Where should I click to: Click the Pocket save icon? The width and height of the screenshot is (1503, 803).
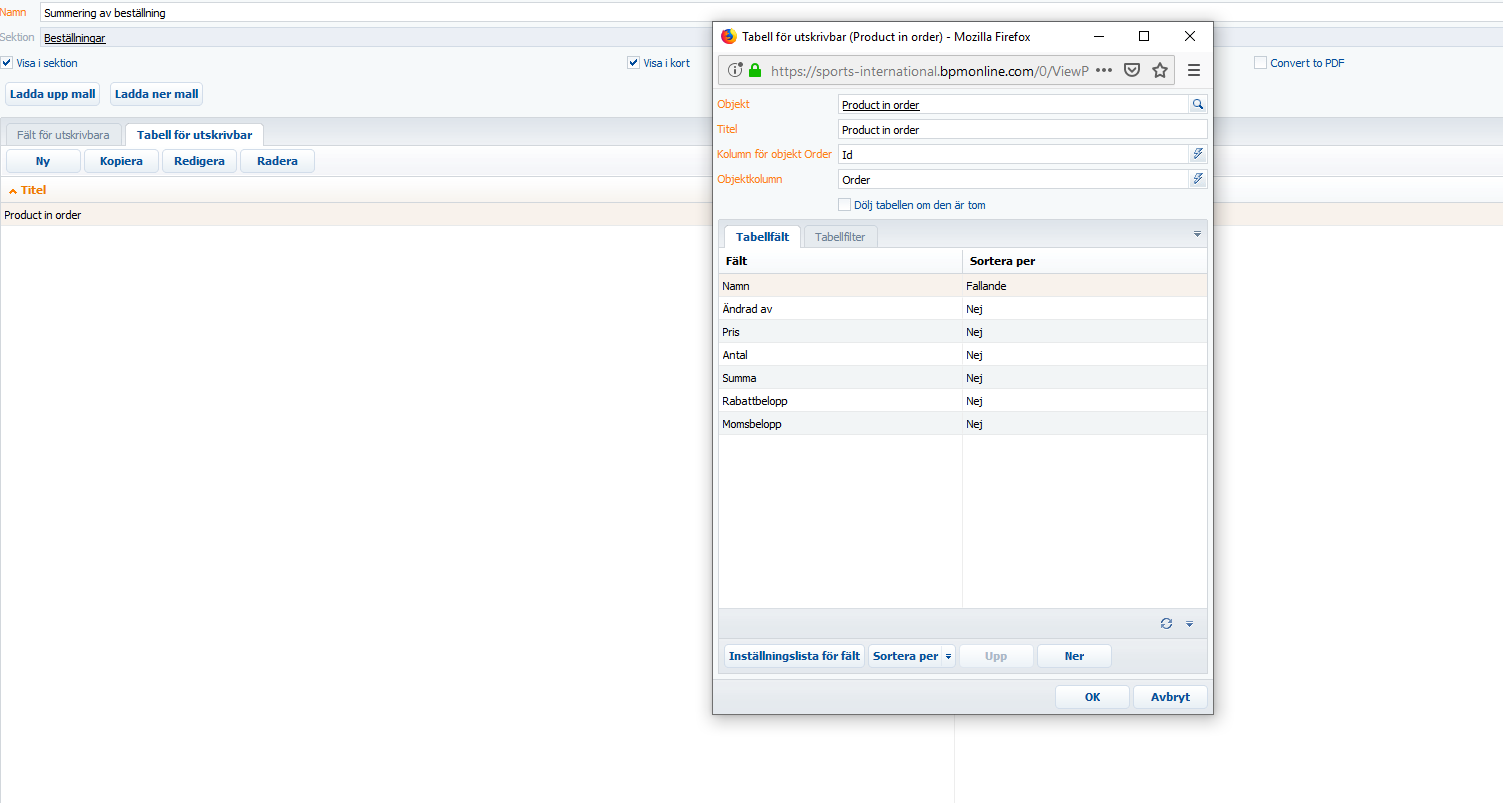(x=1132, y=70)
